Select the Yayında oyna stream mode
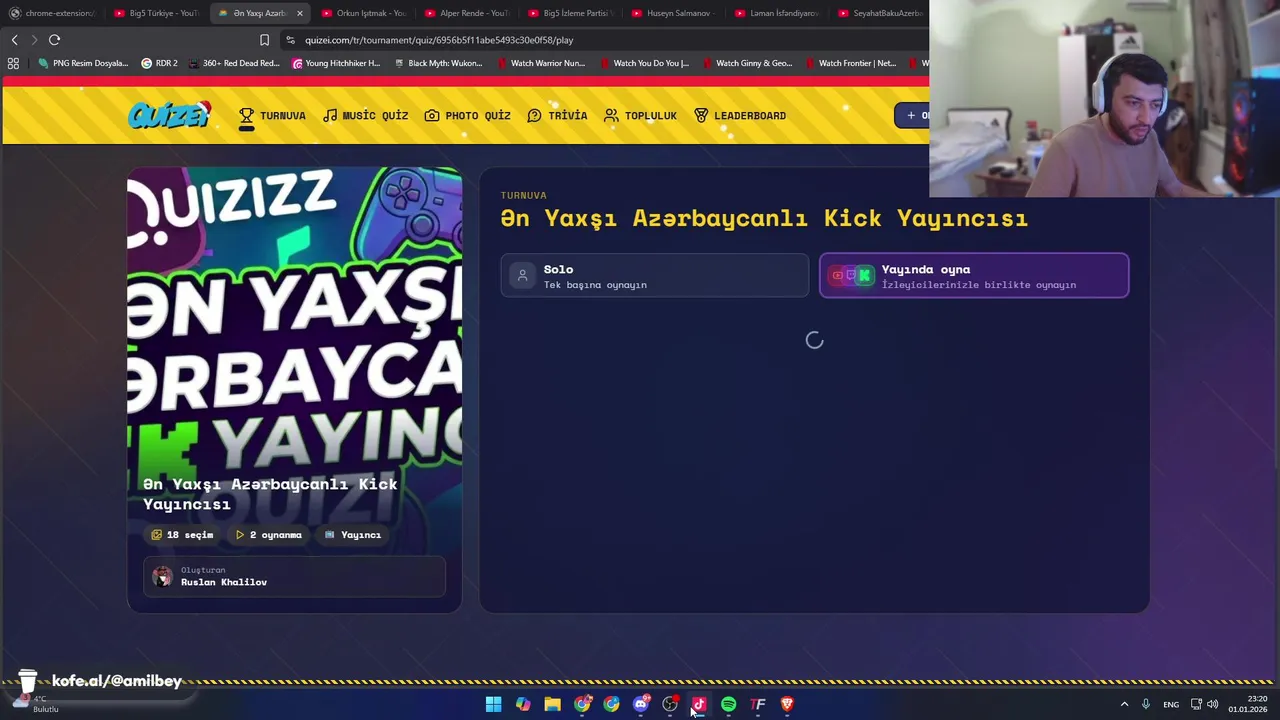1280x720 pixels. (x=974, y=276)
